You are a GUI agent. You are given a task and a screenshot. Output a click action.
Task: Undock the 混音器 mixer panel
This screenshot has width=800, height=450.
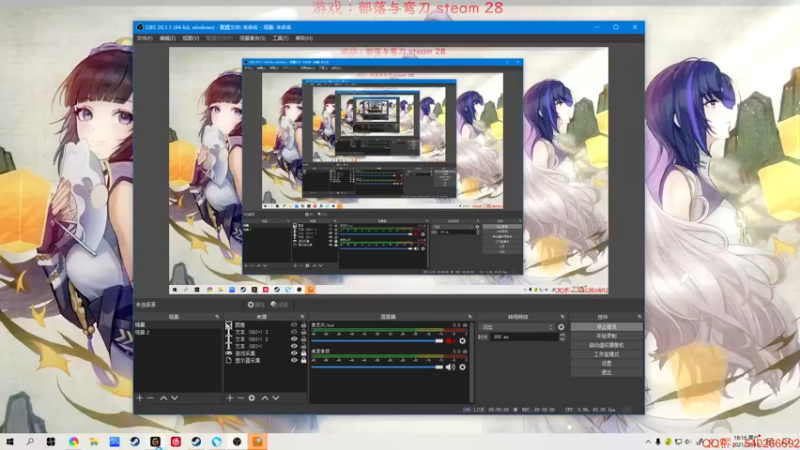470,317
